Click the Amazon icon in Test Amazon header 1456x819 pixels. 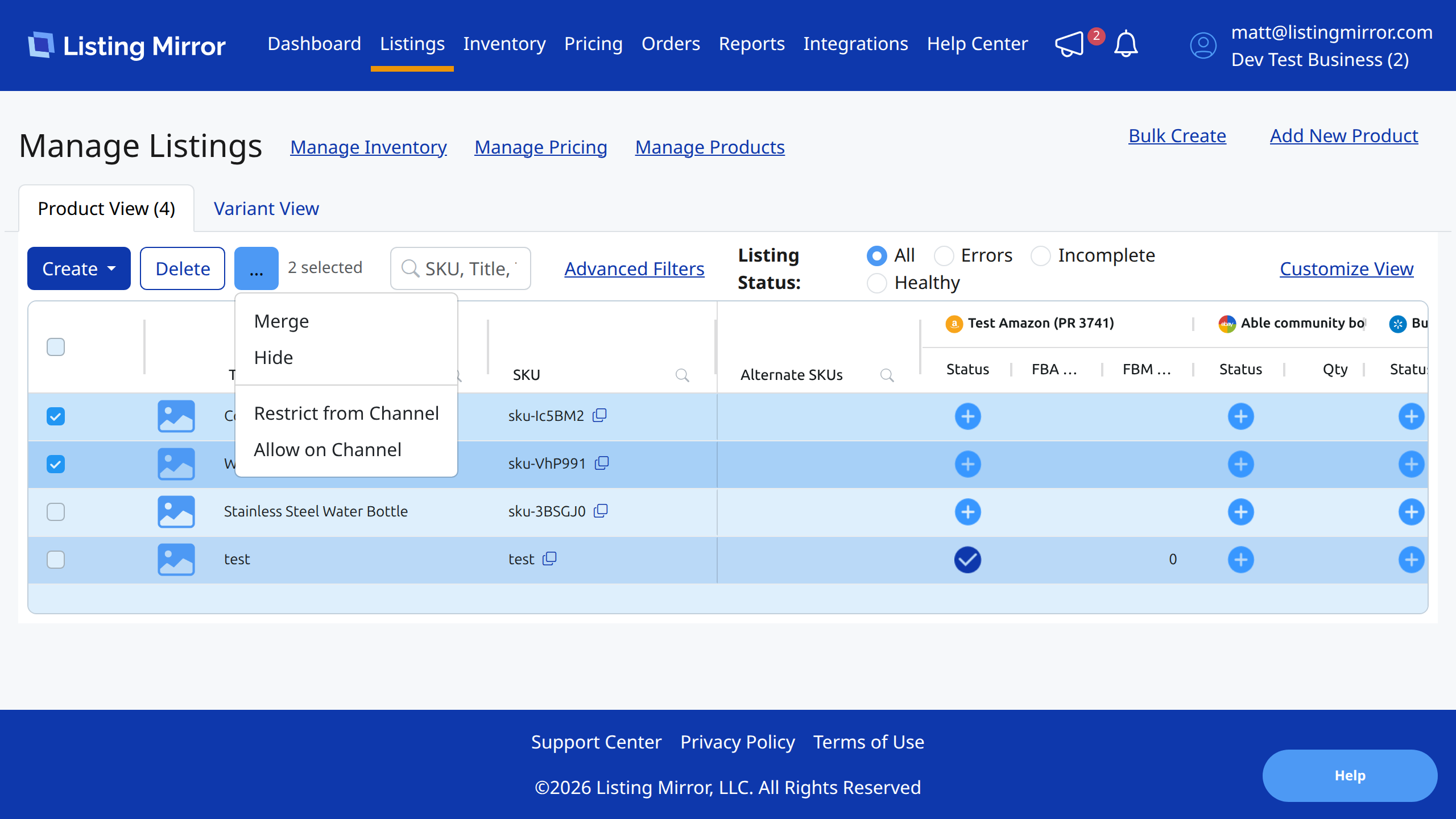pyautogui.click(x=954, y=324)
